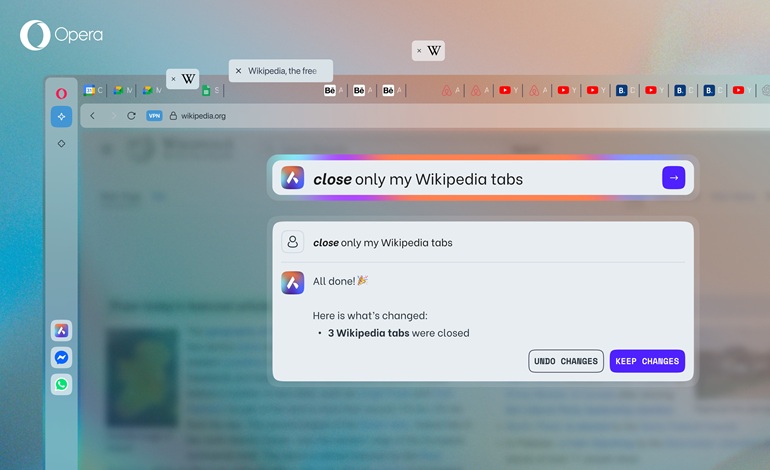
Task: Reload the wikipedia.org page
Action: [131, 116]
